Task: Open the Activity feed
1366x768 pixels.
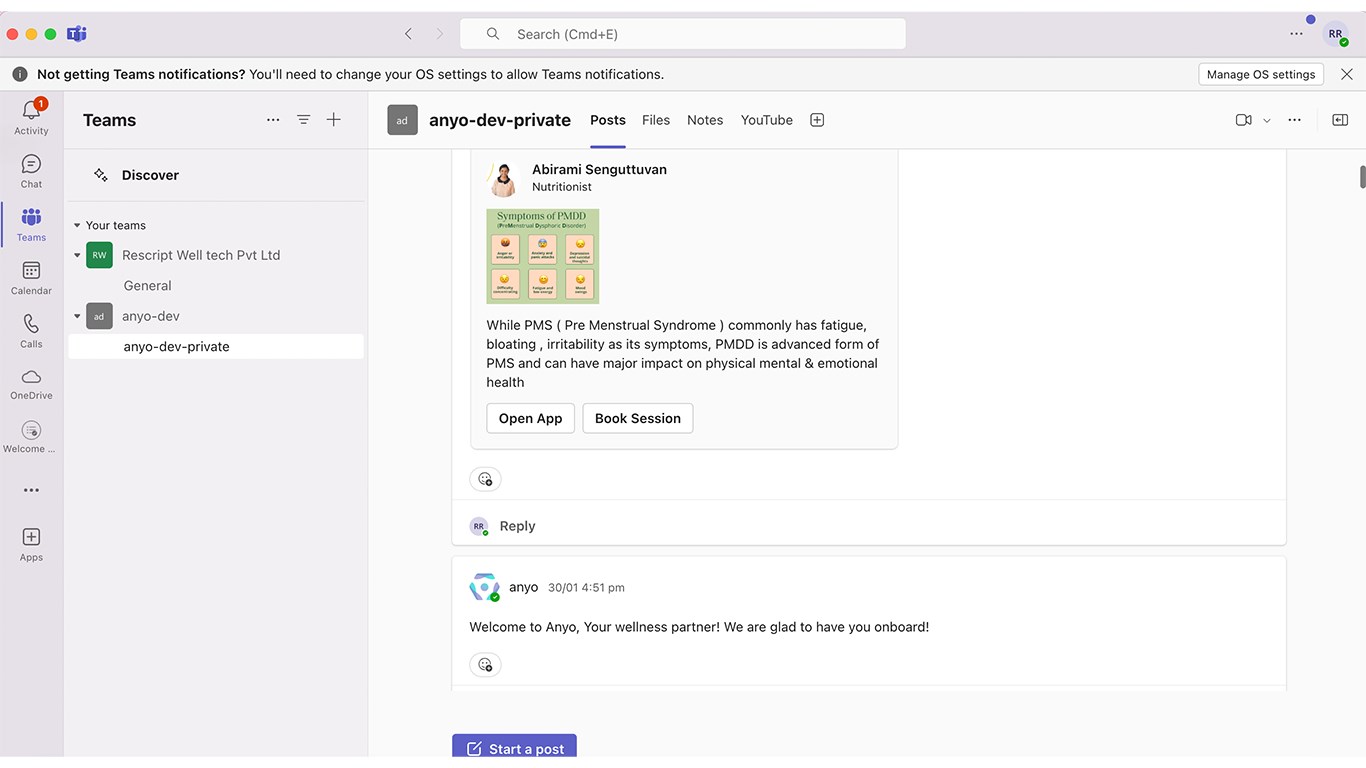Action: click(x=31, y=116)
